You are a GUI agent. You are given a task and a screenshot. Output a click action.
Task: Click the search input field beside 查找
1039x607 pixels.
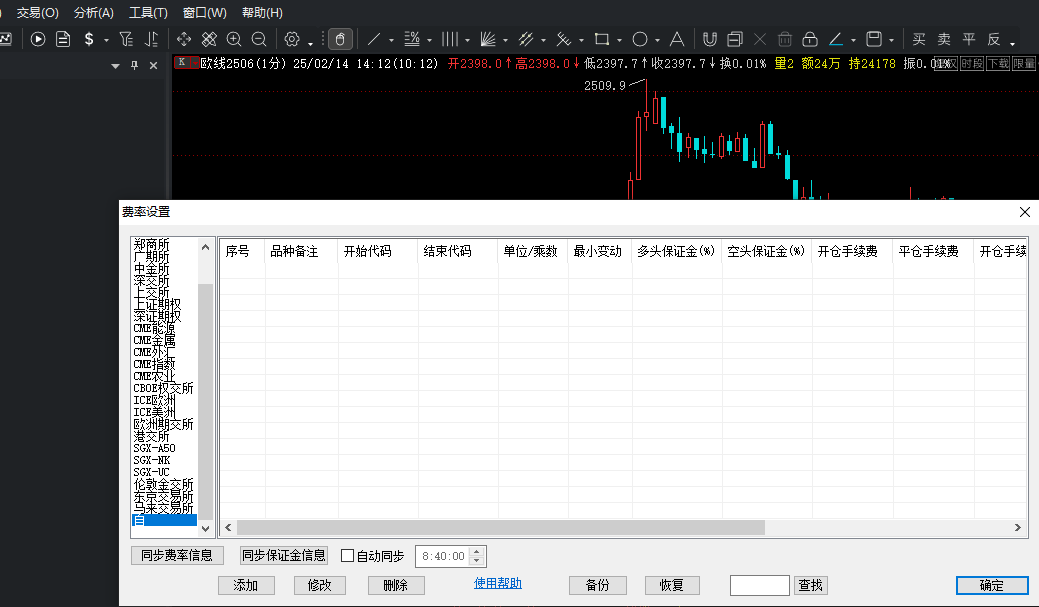point(760,585)
